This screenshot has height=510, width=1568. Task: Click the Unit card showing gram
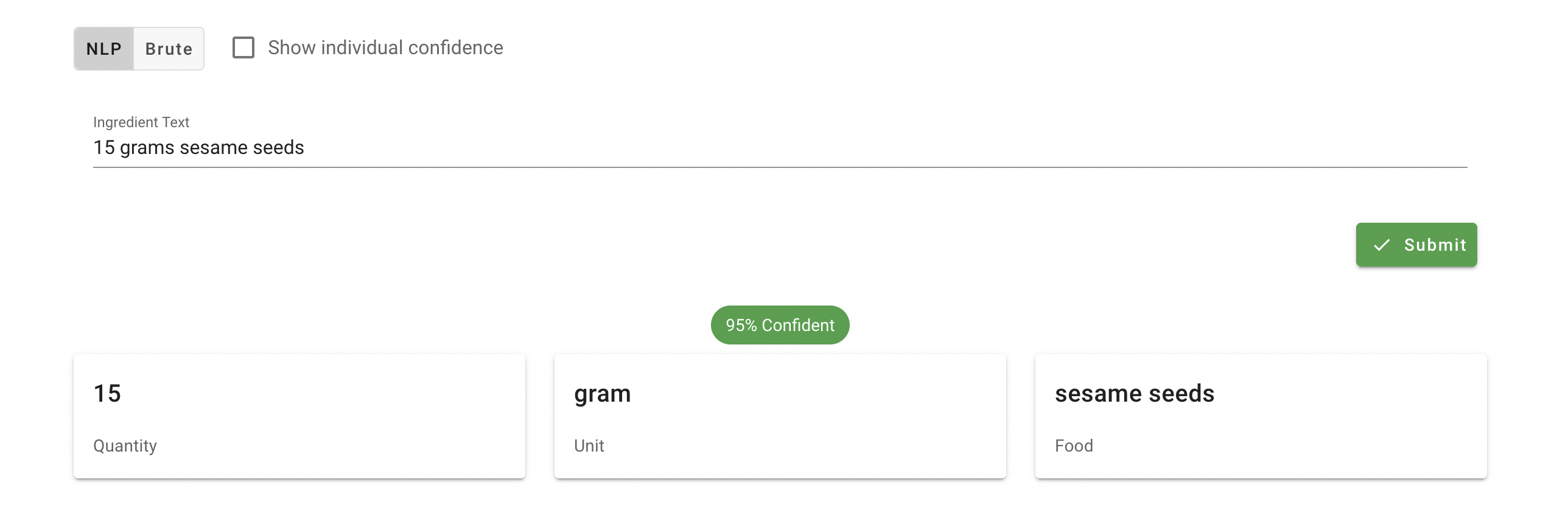point(780,416)
